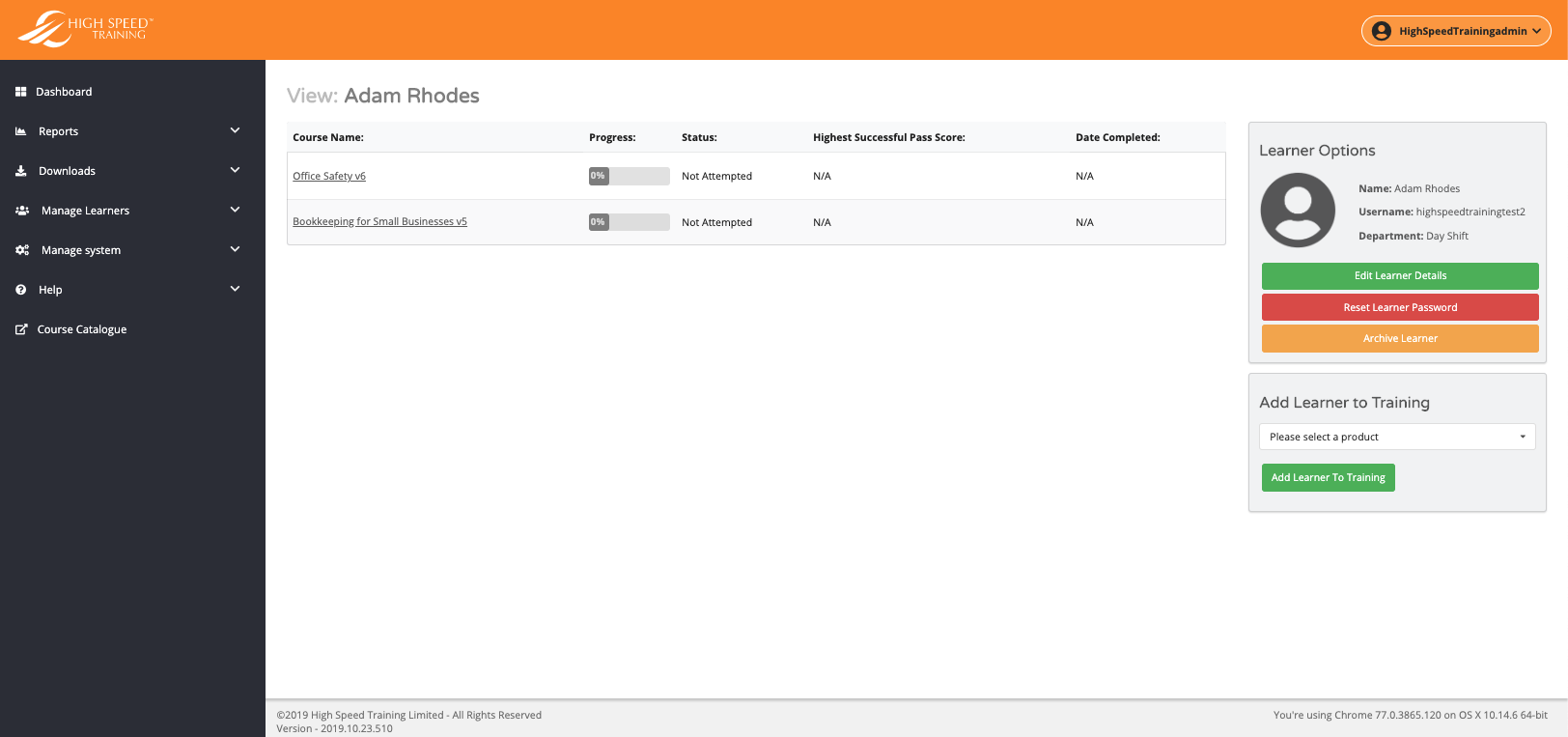Open the Course Catalogue menu item
Screen dimensions: 1568x737
[82, 329]
